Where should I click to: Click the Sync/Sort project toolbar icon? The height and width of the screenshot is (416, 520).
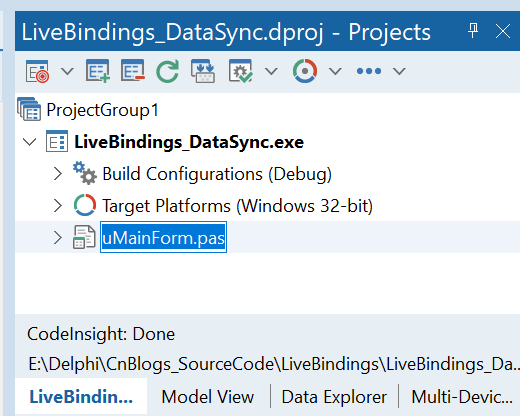[x=203, y=71]
